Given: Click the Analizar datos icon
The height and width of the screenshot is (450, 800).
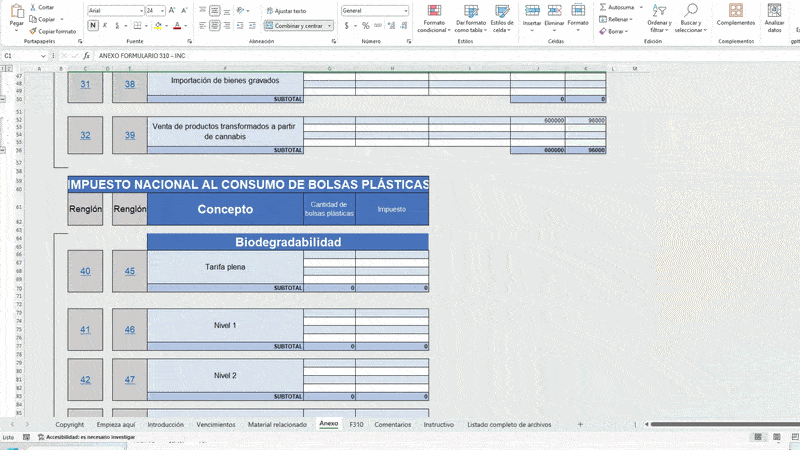Looking at the screenshot, I should pos(774,12).
